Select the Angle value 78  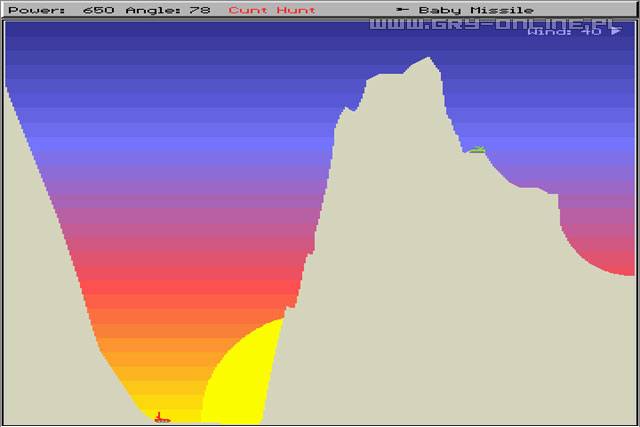click(200, 10)
